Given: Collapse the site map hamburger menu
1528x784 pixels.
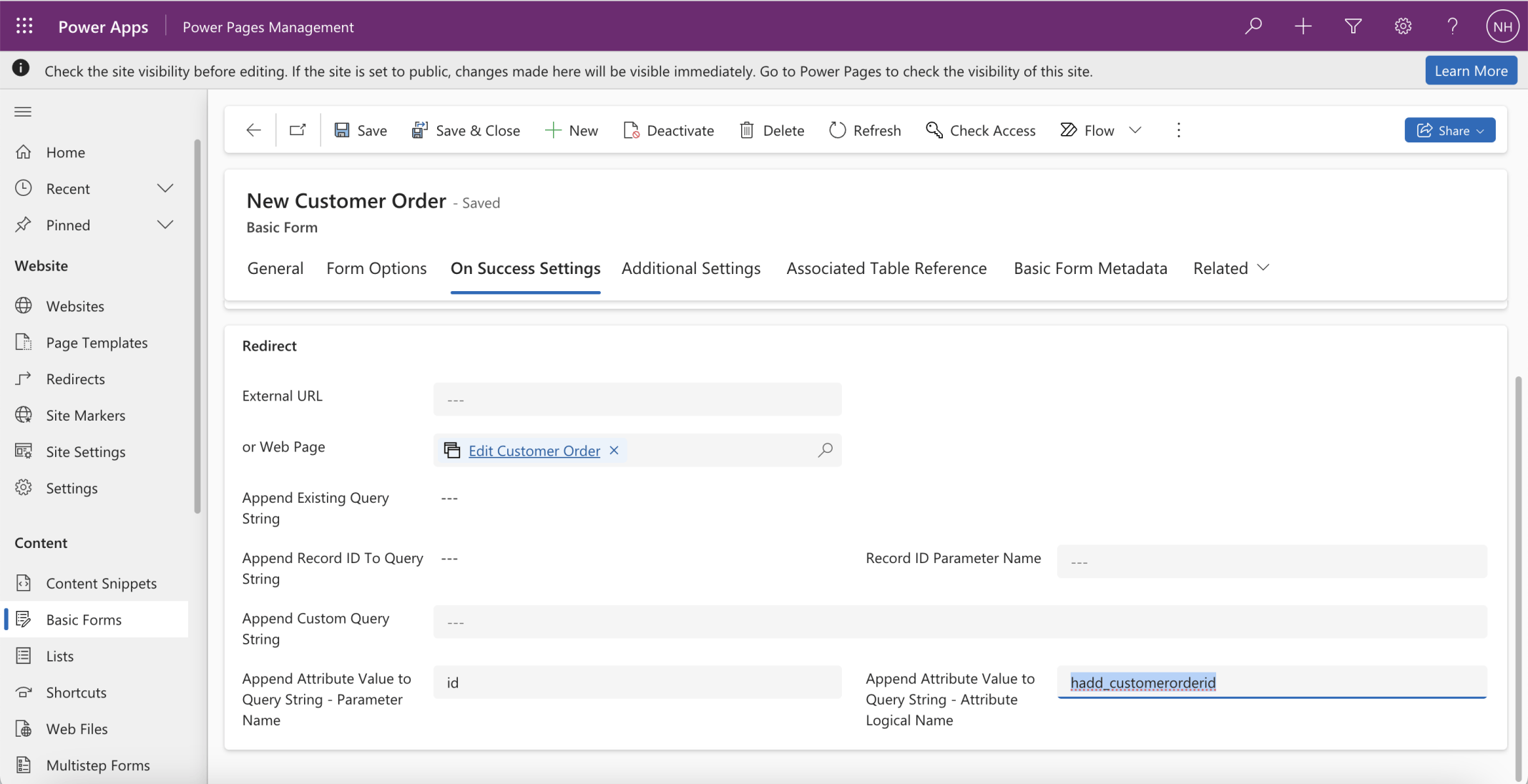Looking at the screenshot, I should point(23,112).
